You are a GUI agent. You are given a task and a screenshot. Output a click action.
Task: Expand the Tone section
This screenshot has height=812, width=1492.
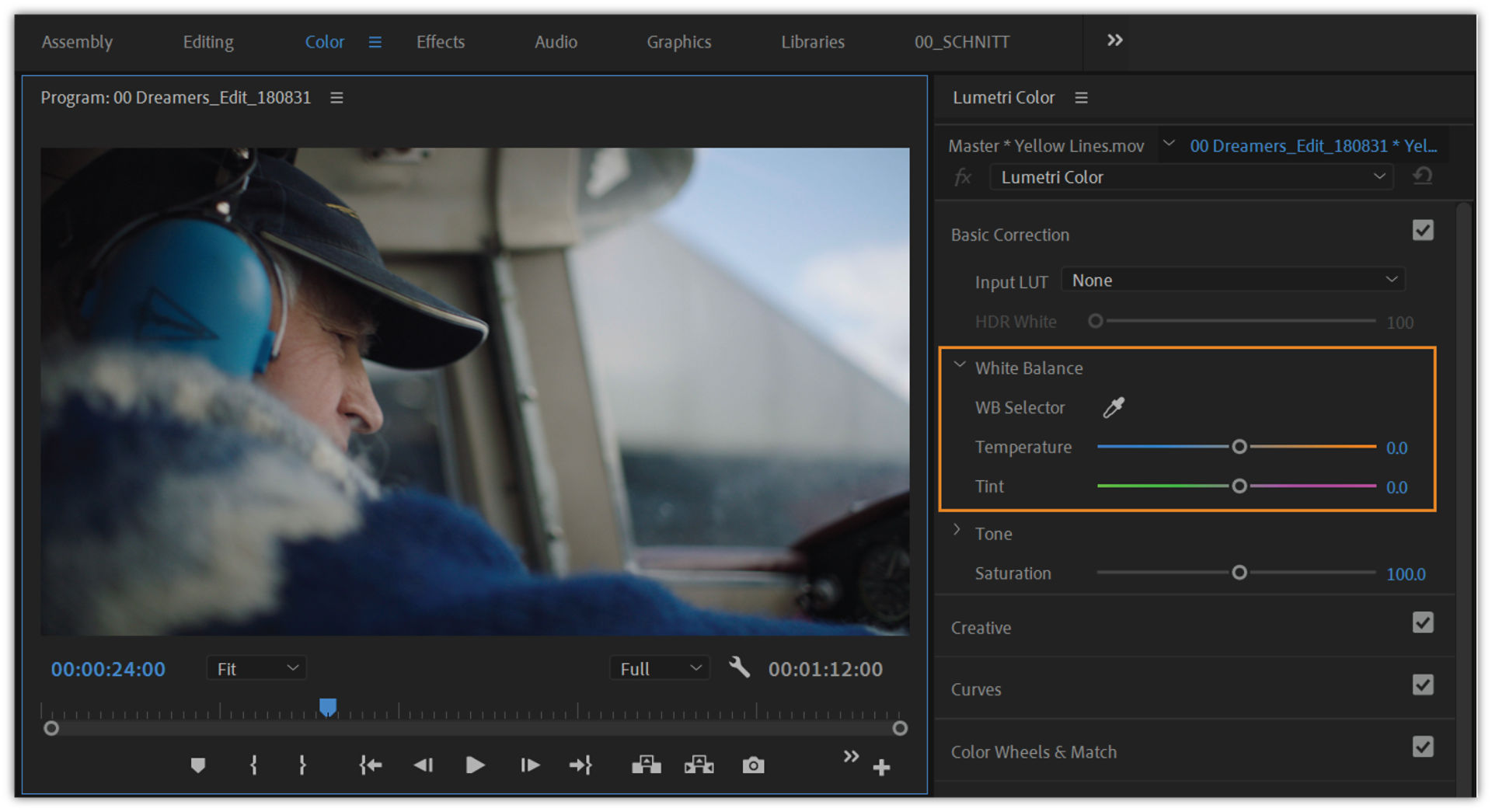click(957, 531)
